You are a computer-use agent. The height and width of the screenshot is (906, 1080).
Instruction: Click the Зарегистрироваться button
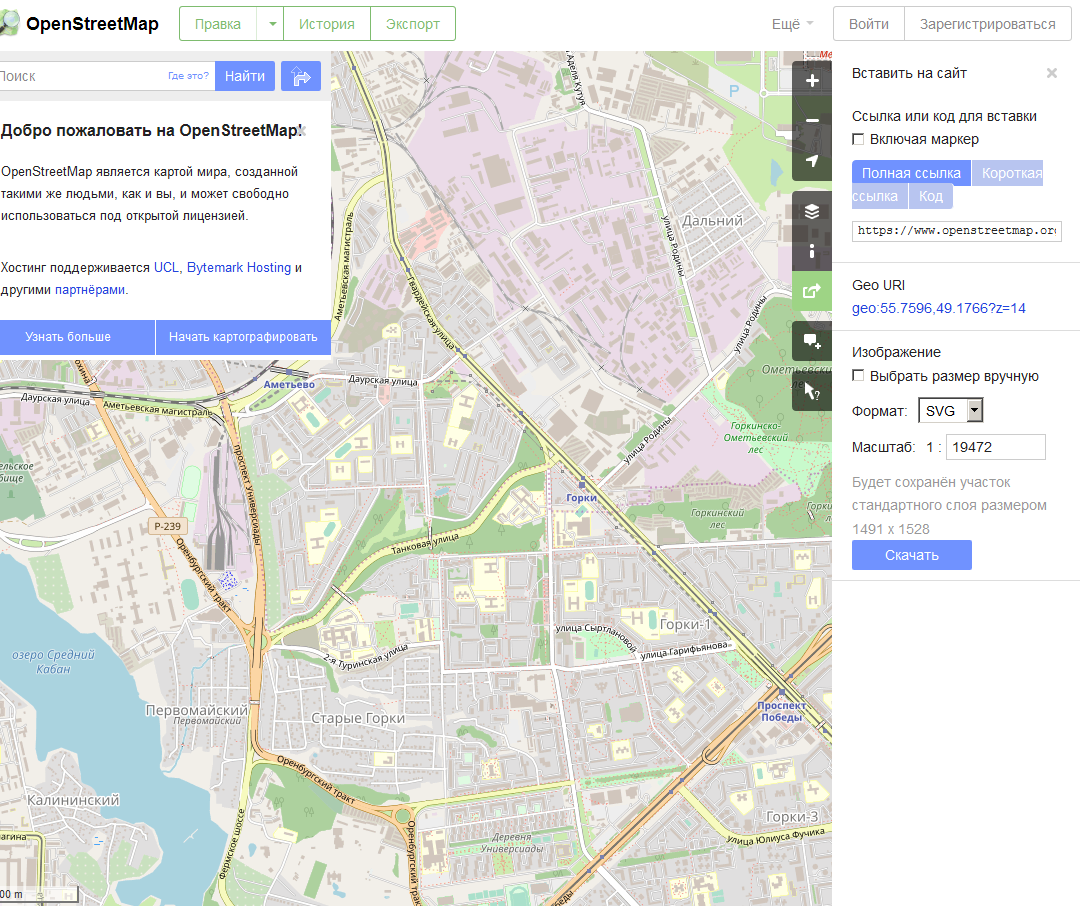988,24
